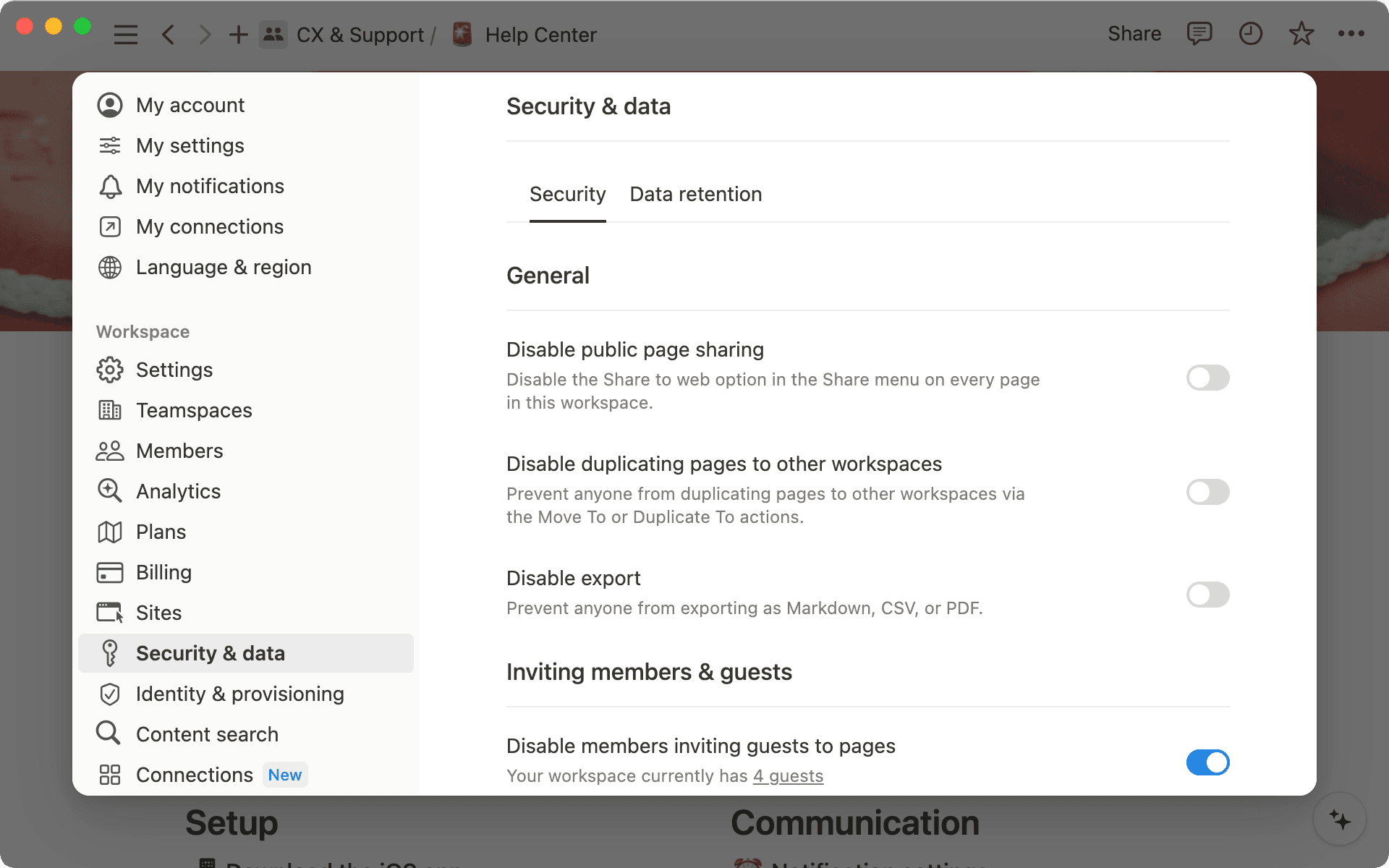
Task: Navigate back with the left arrow
Action: click(168, 33)
